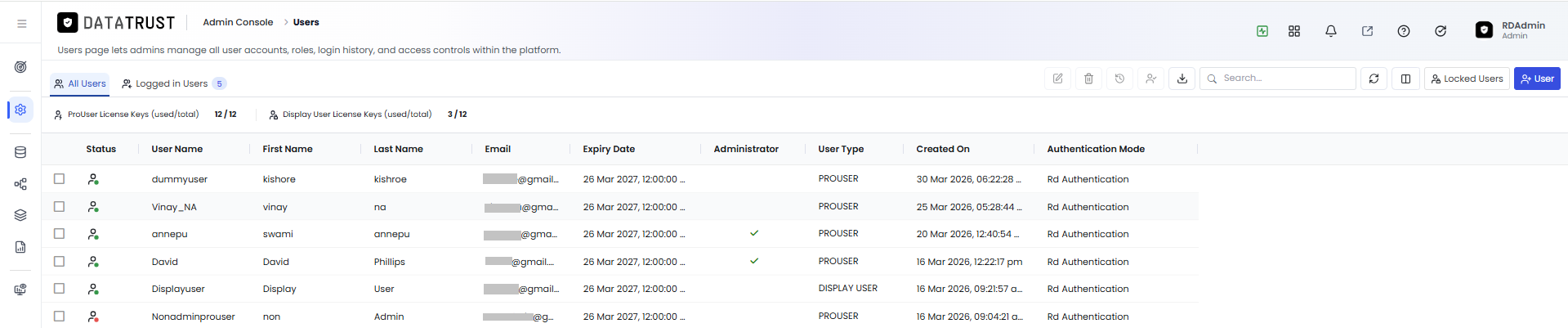Switch to the Logged in Users tab

(172, 83)
